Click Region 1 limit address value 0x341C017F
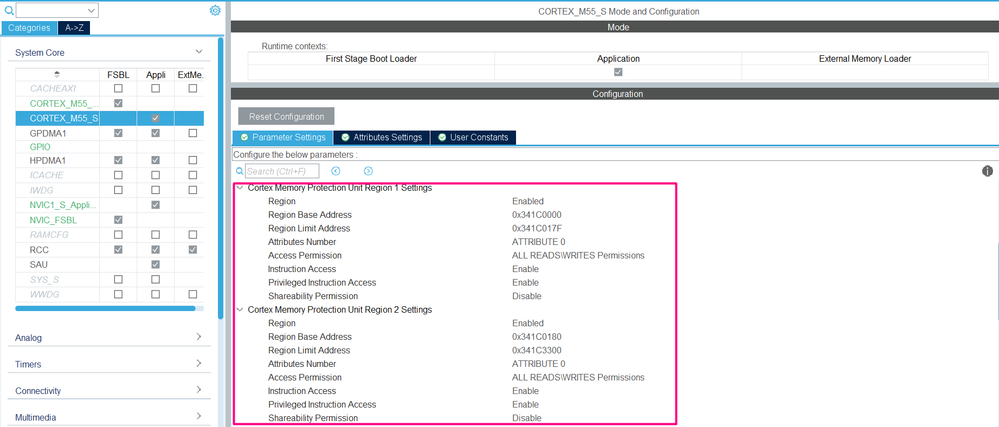Image resolution: width=999 pixels, height=427 pixels. [536, 228]
